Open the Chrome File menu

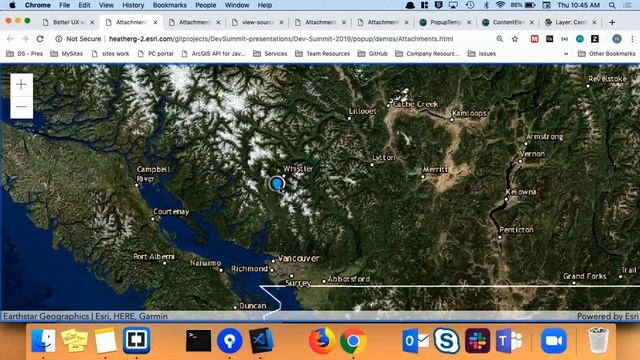[64, 5]
